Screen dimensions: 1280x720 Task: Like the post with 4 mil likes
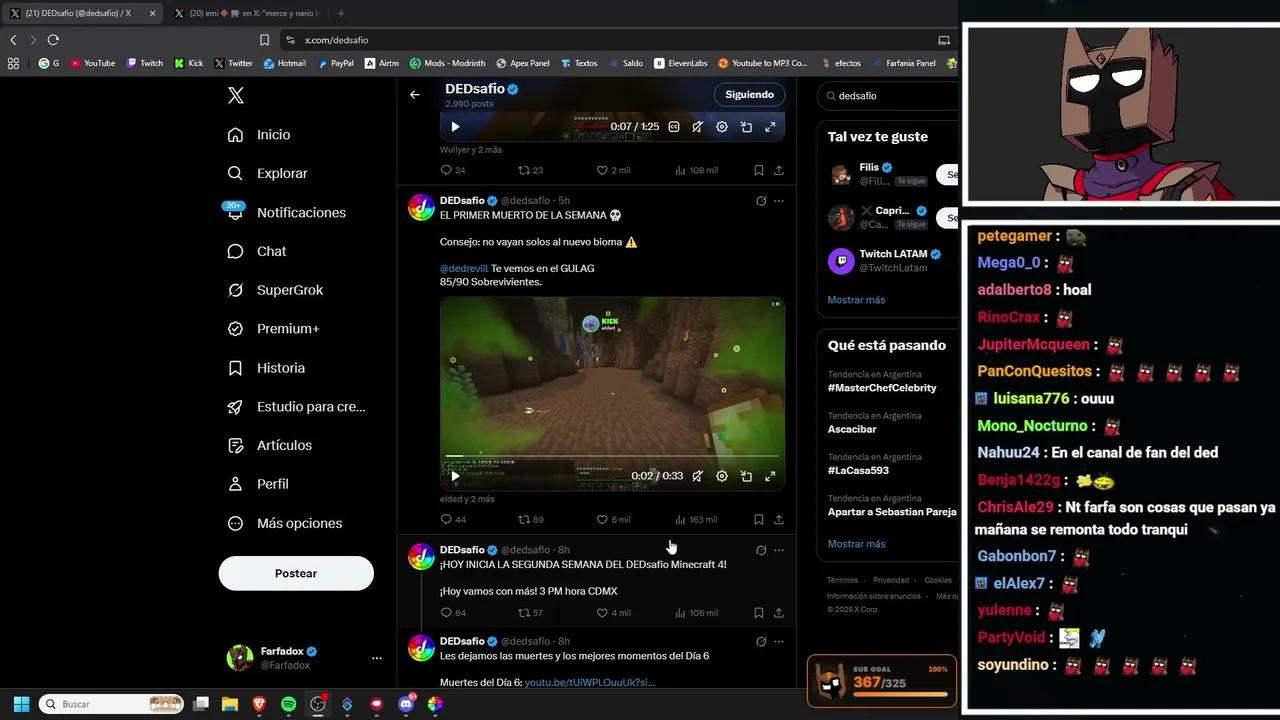point(613,612)
